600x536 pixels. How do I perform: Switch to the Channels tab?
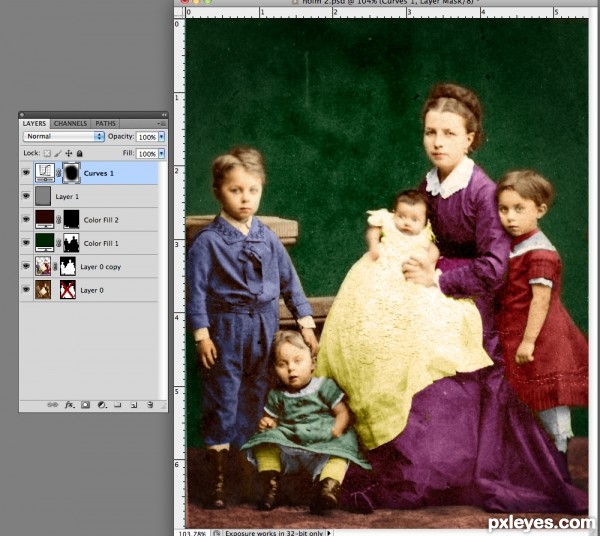click(70, 124)
